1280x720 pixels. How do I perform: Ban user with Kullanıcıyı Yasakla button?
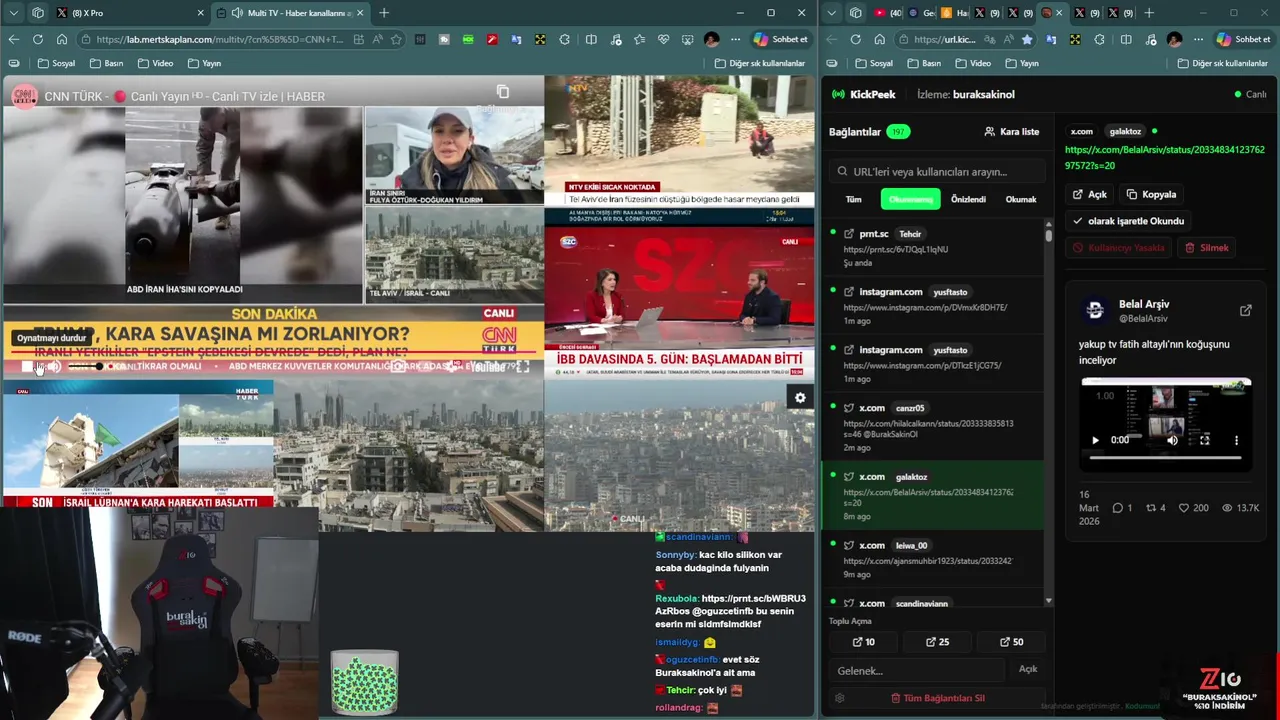tap(1118, 247)
